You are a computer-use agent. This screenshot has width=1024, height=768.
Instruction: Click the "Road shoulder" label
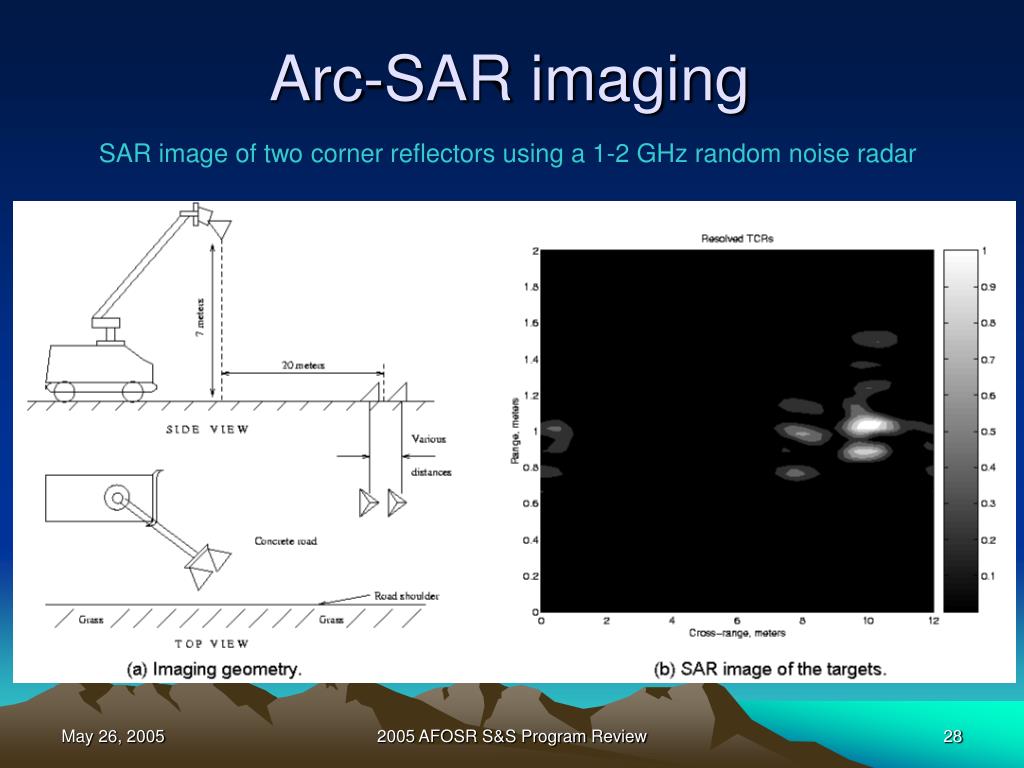(406, 596)
